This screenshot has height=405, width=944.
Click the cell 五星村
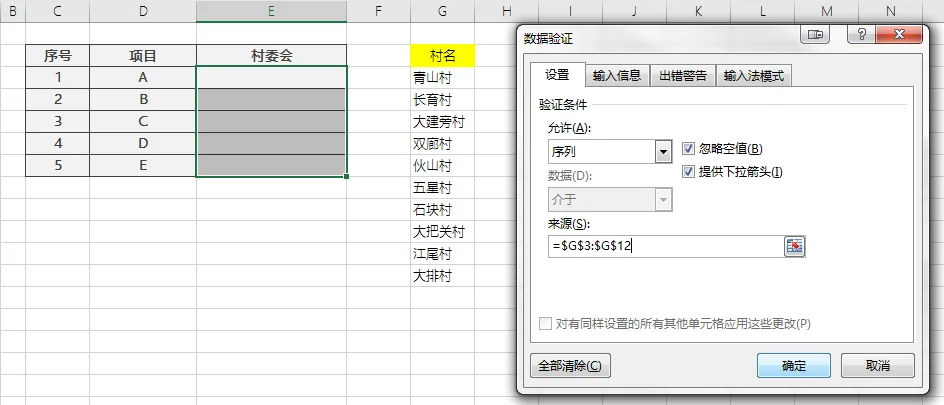442,188
